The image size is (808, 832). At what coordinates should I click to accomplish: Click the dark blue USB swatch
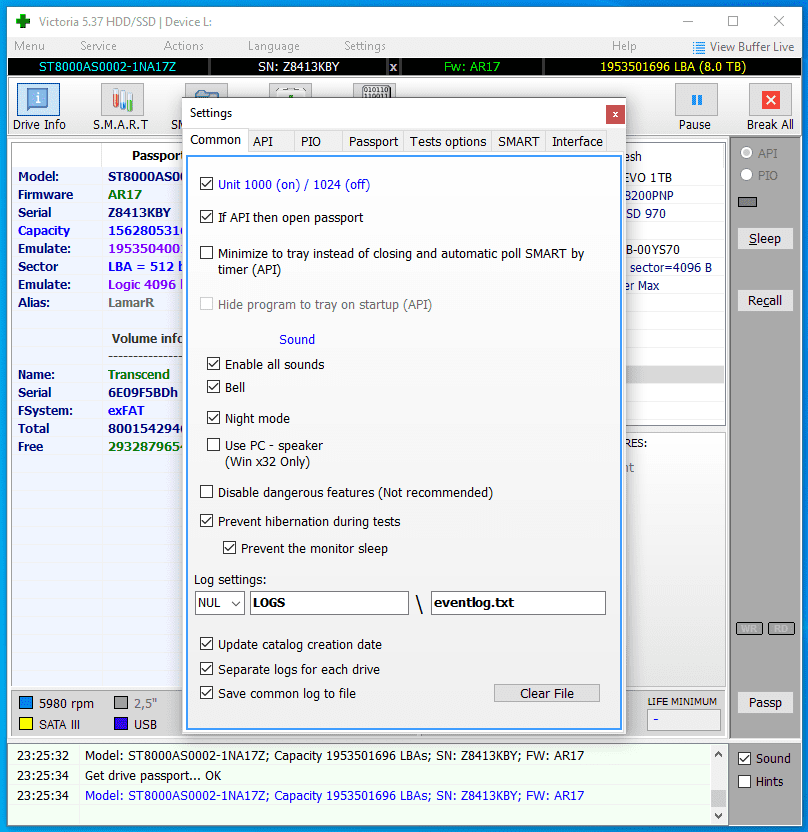121,724
